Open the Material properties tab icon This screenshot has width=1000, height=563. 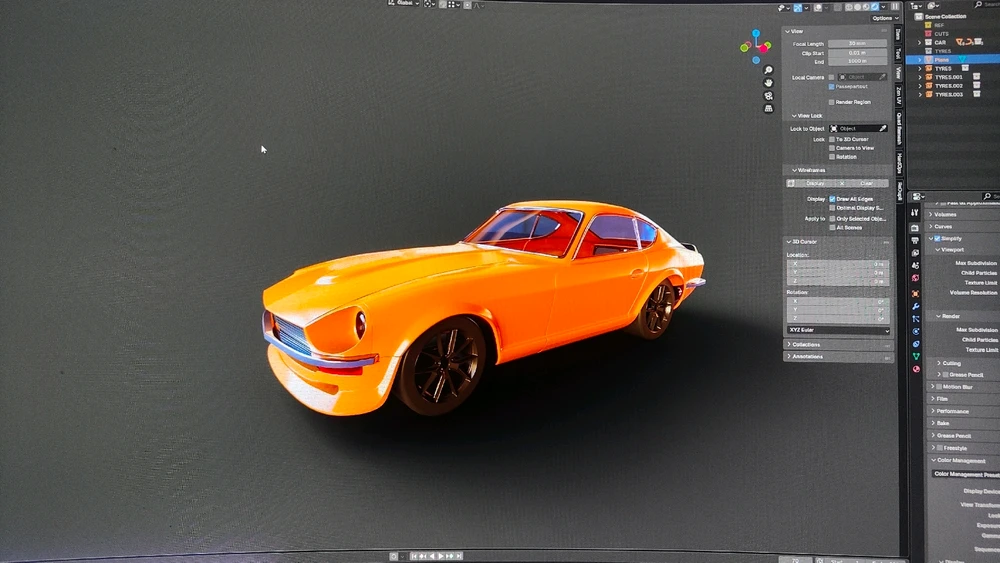tap(915, 369)
